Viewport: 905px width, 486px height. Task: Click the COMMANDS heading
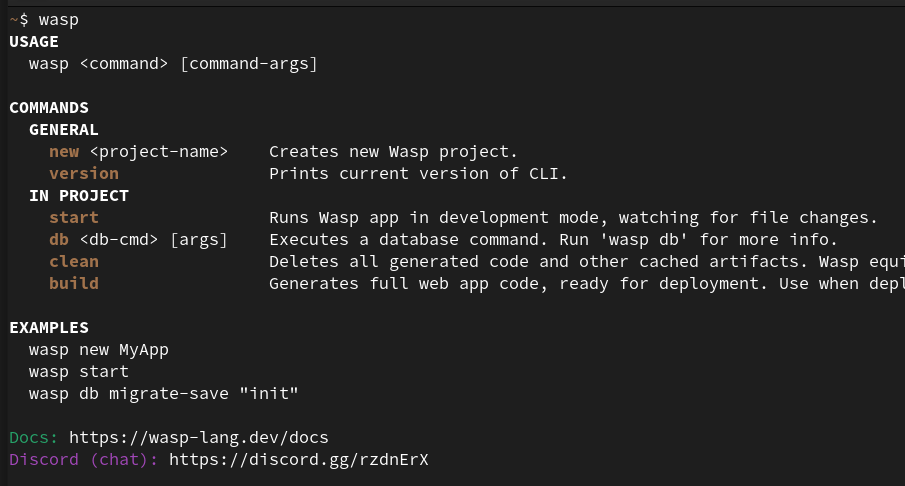tap(49, 108)
